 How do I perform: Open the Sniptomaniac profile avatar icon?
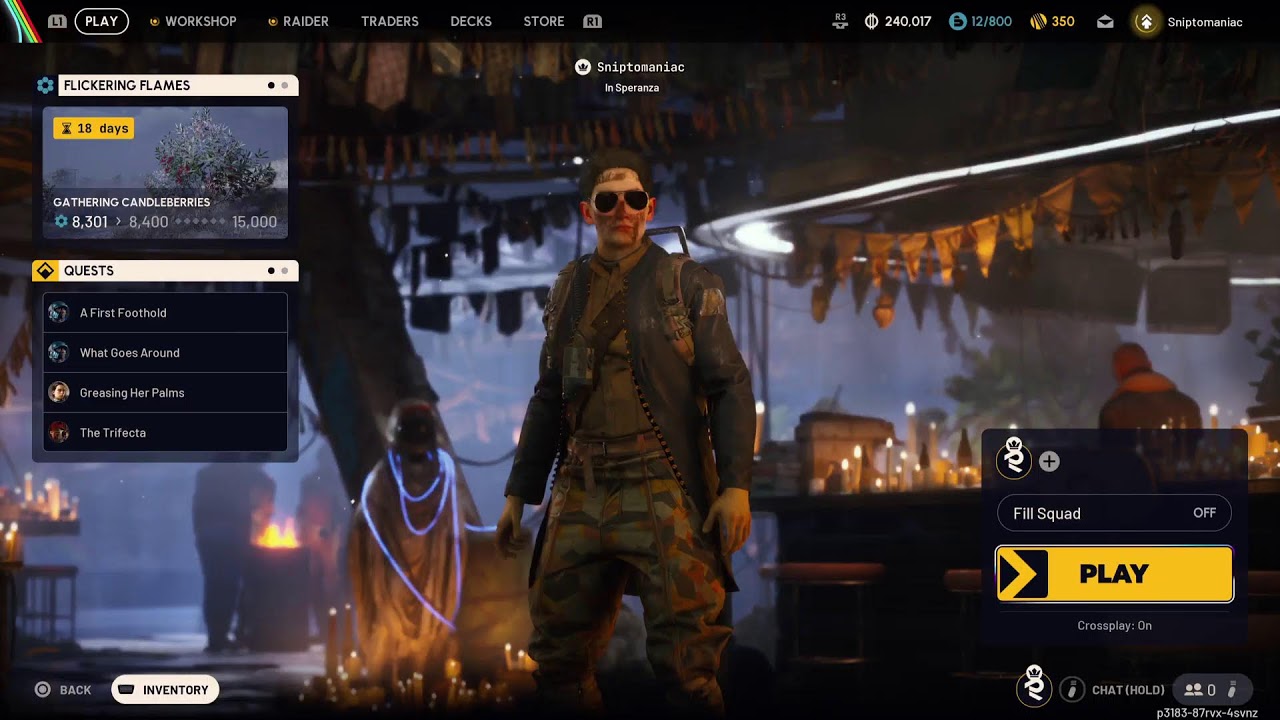[x=1146, y=21]
